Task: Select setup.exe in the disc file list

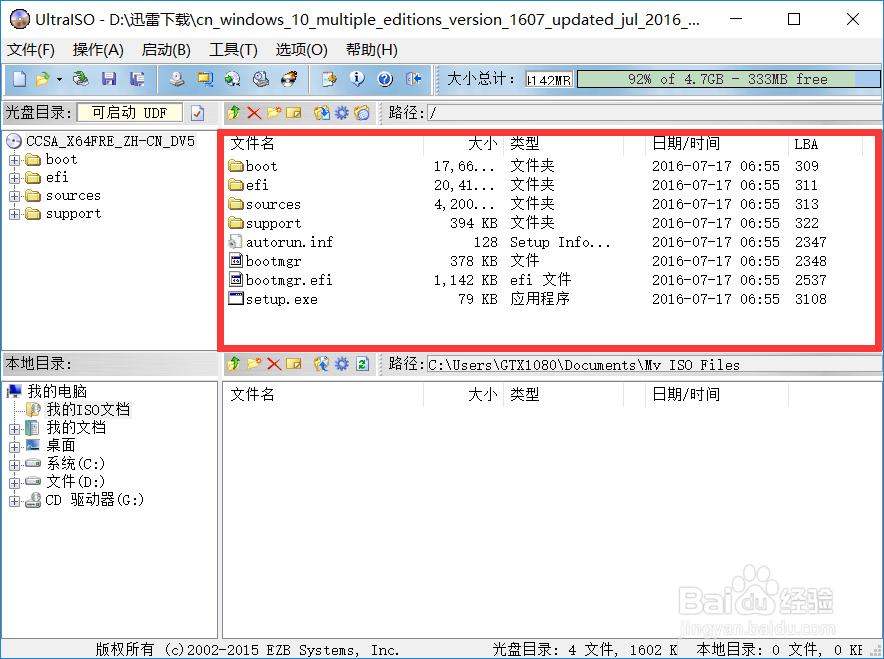Action: pyautogui.click(x=281, y=299)
